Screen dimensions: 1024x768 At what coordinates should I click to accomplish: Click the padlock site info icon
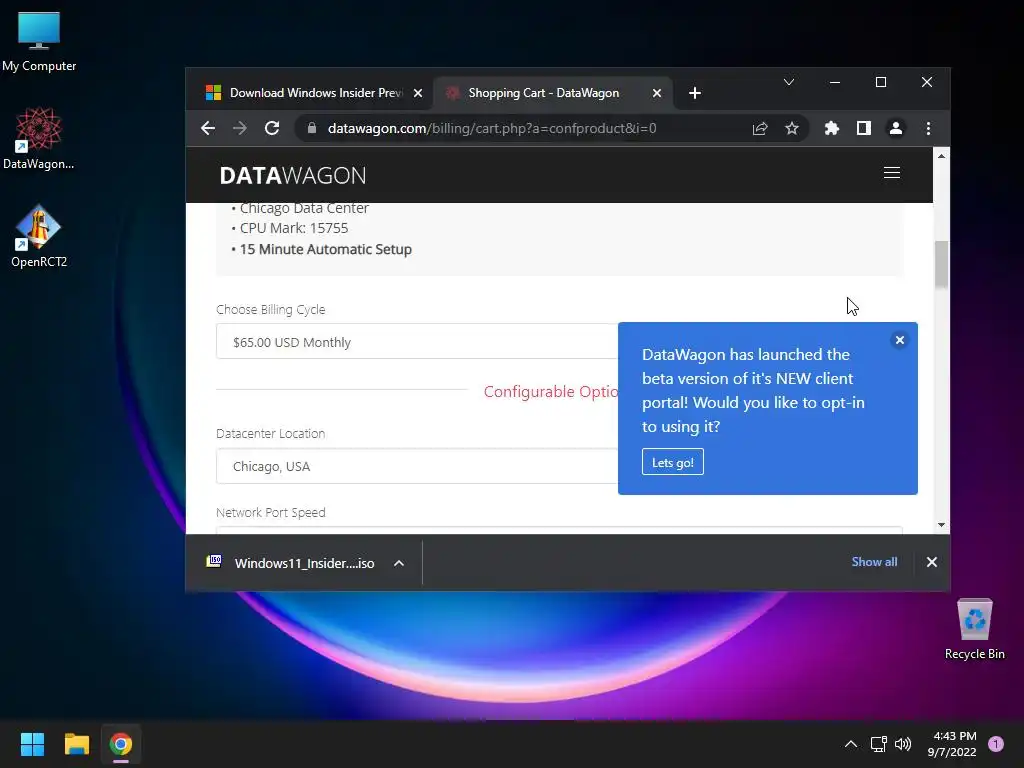point(312,129)
